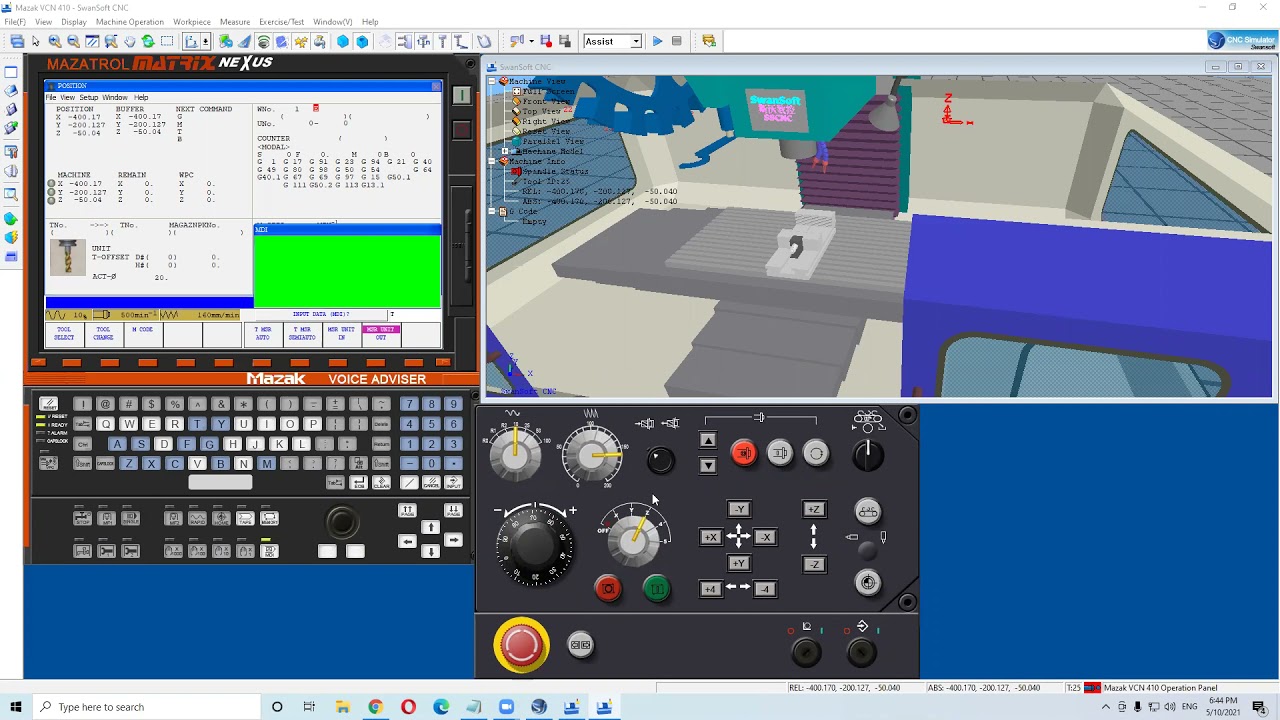Collapse the G Code tree node
1280x720 pixels.
(491, 211)
